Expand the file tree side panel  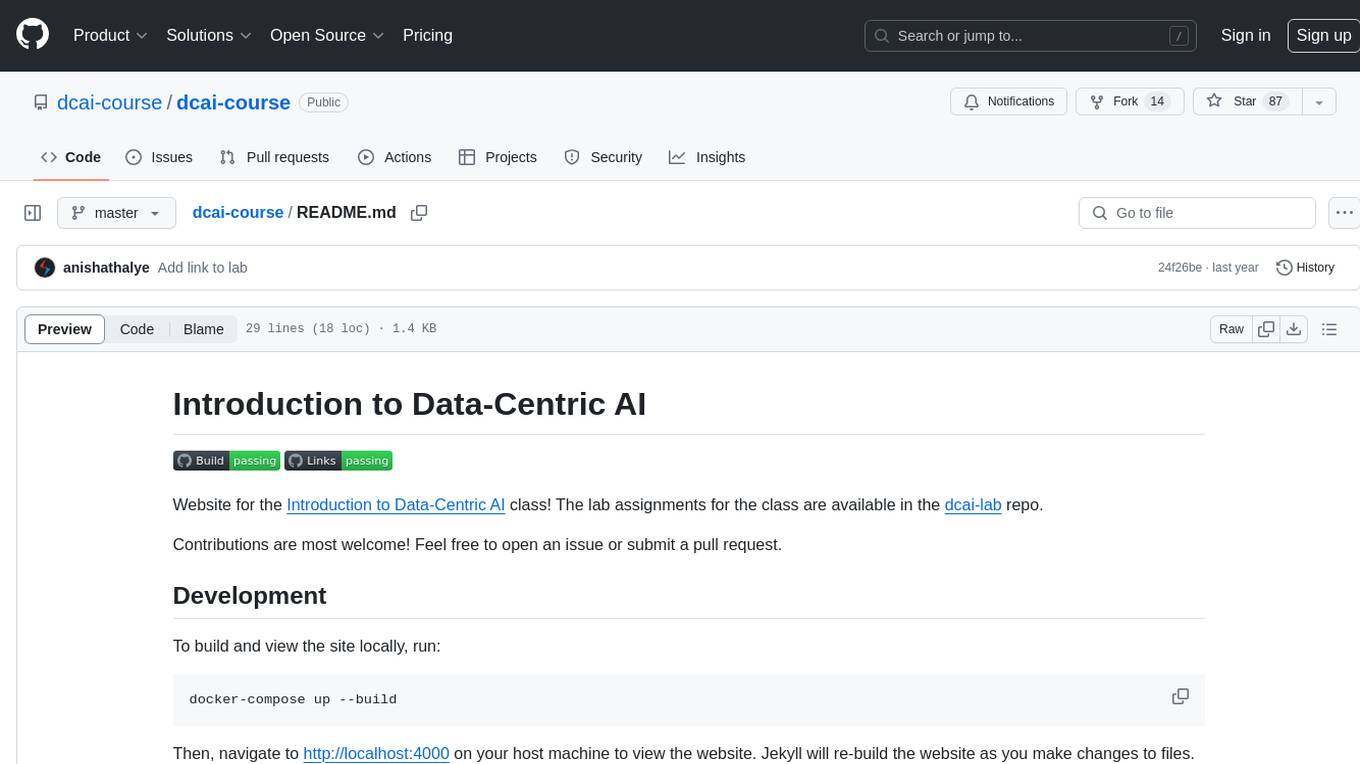(33, 213)
